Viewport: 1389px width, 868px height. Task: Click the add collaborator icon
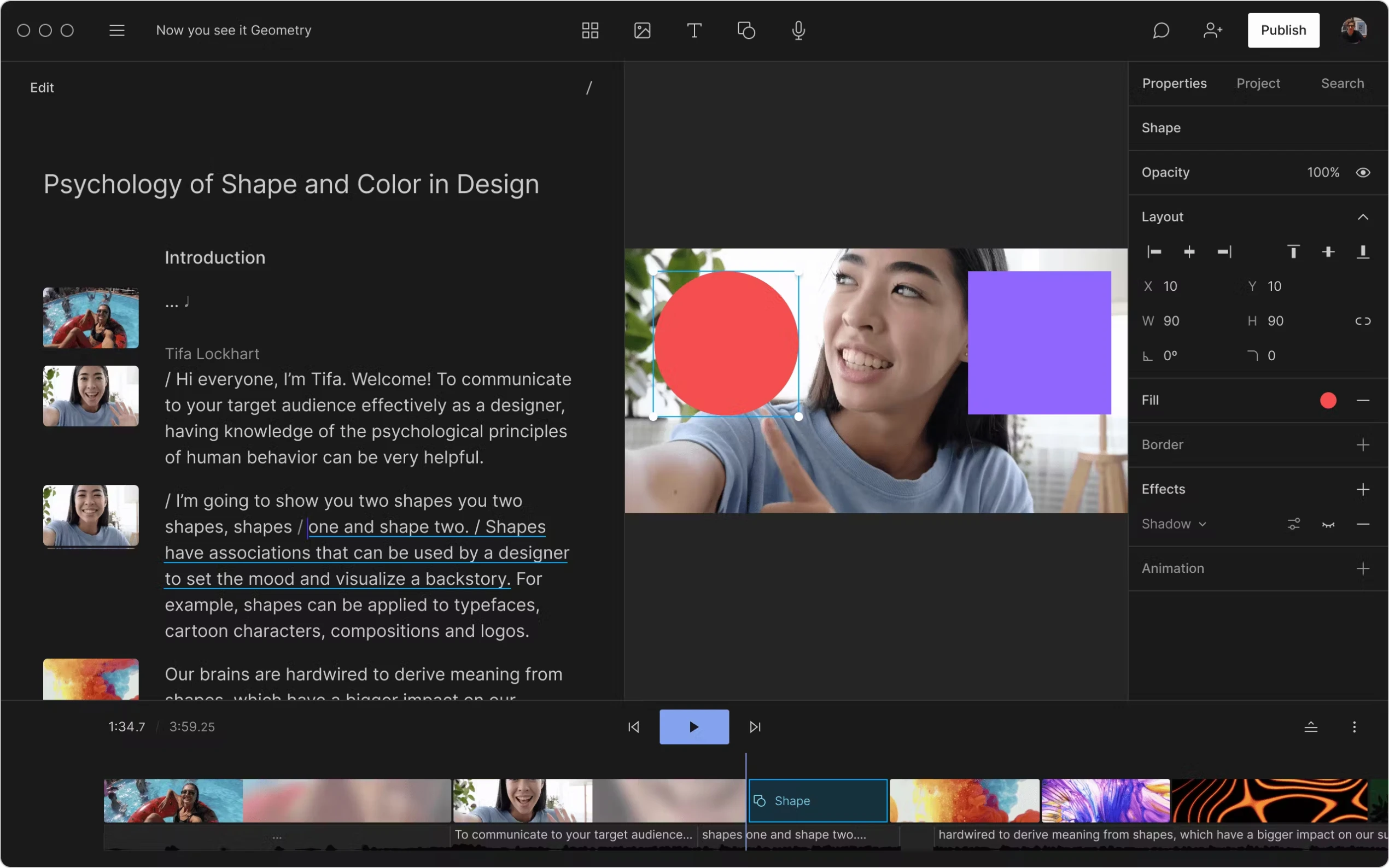[1213, 30]
